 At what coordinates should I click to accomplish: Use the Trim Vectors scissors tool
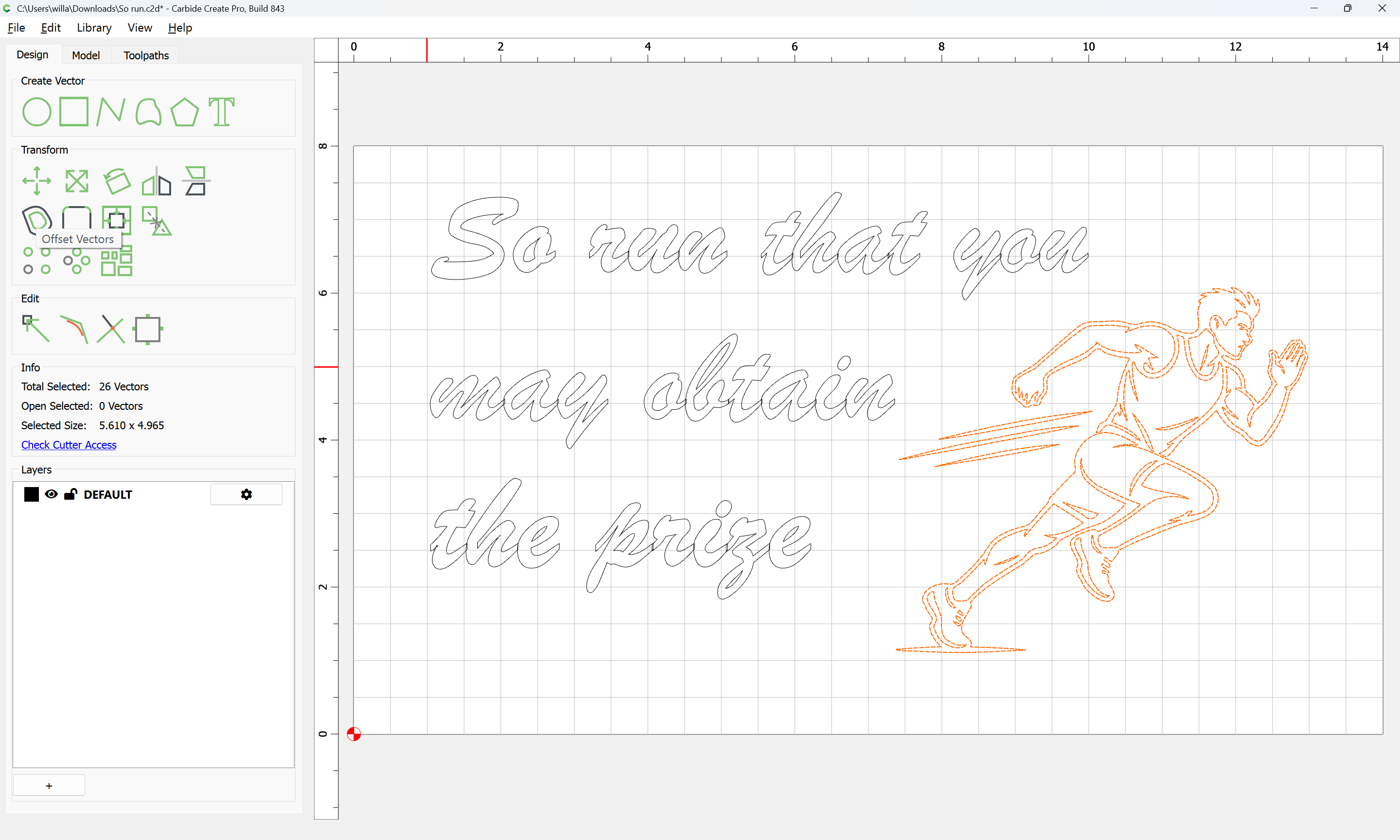pyautogui.click(x=111, y=329)
